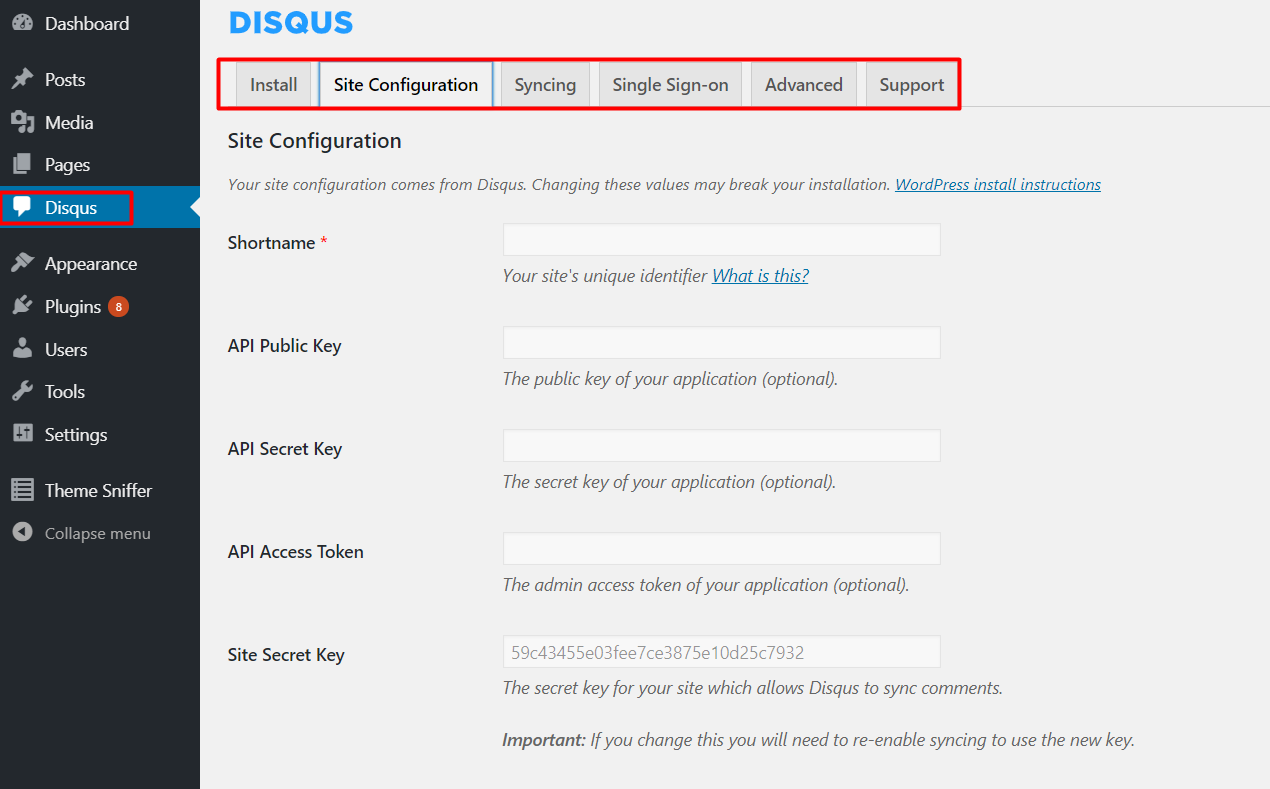Click the 'API Access Token' label

pyautogui.click(x=295, y=552)
